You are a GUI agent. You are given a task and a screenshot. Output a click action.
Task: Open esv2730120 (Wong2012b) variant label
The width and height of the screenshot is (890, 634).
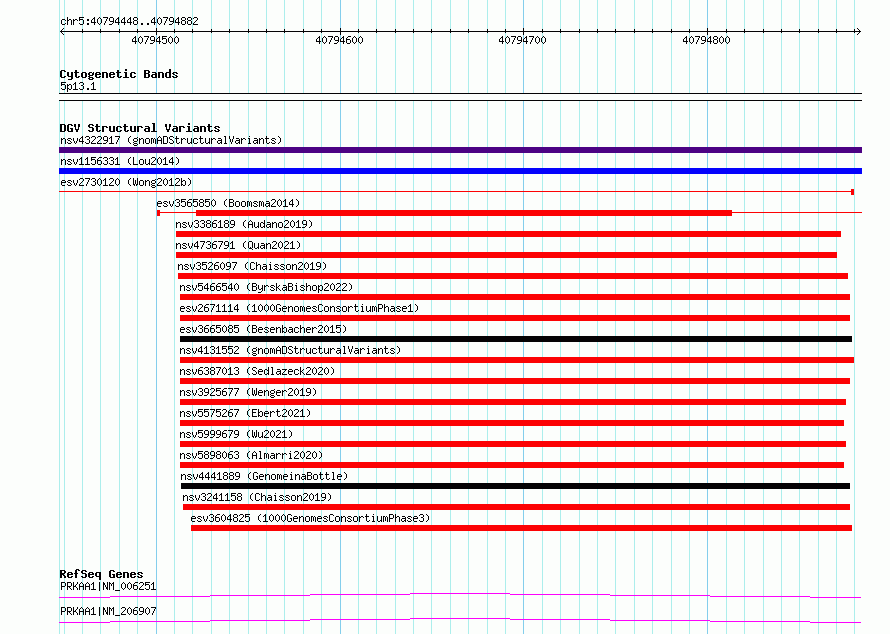point(126,182)
